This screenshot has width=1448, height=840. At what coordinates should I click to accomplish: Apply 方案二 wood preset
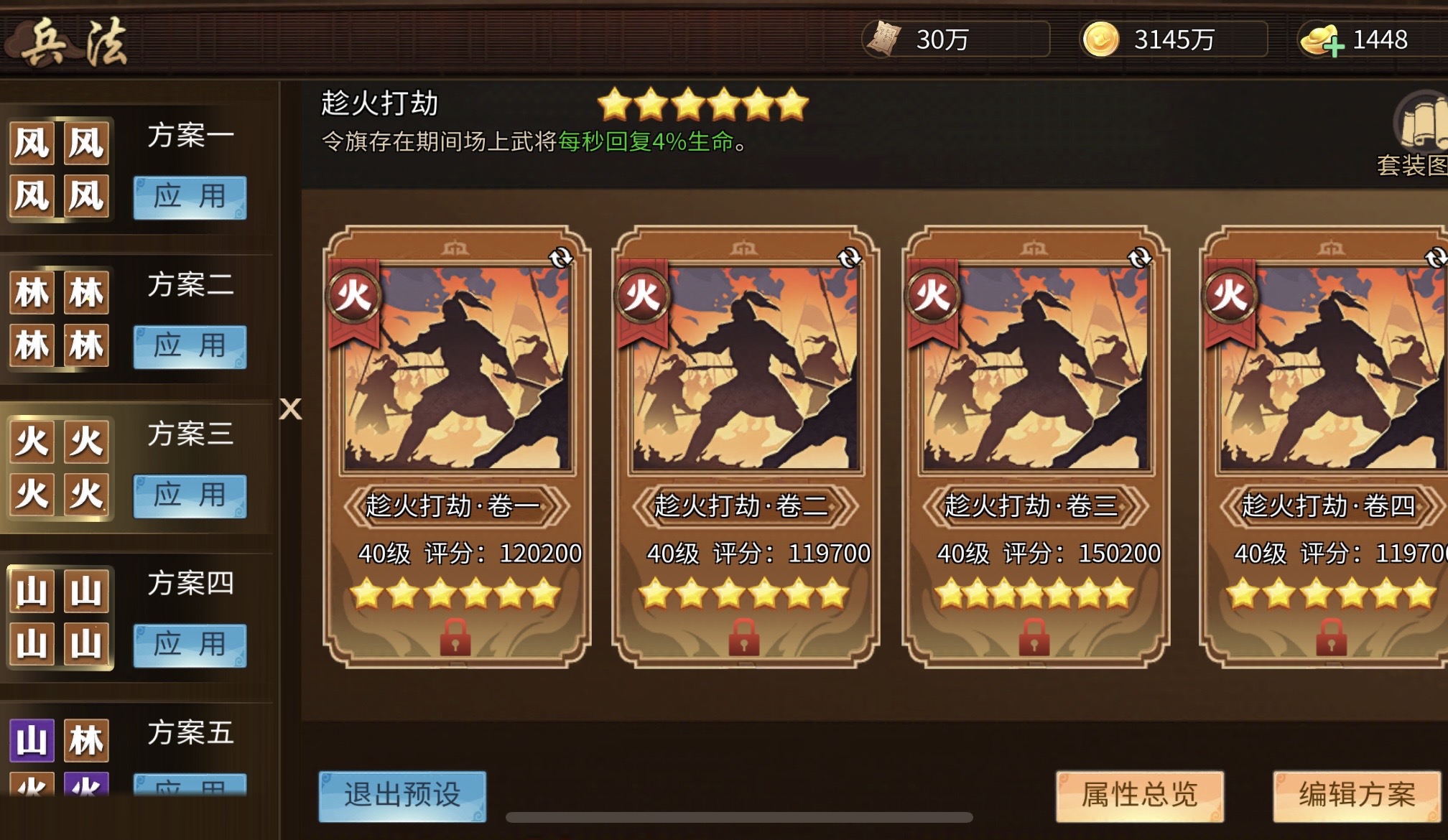[190, 347]
